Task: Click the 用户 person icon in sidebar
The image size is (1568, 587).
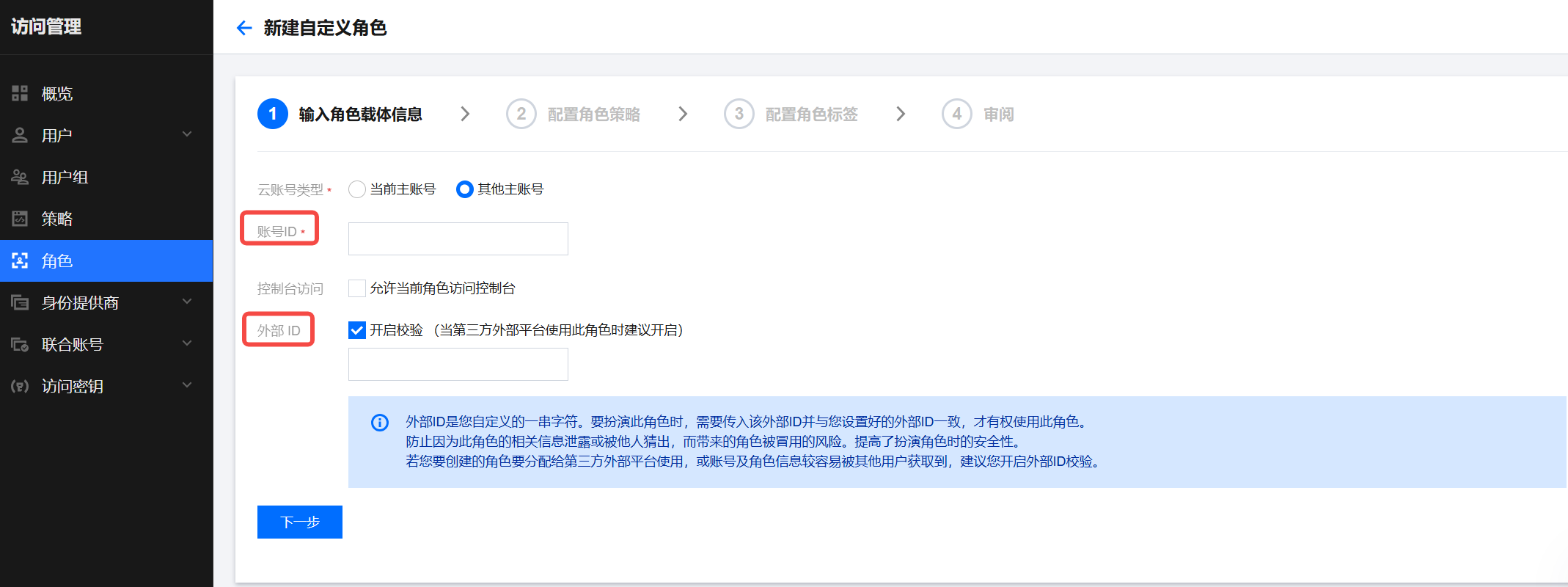Action: [x=20, y=135]
